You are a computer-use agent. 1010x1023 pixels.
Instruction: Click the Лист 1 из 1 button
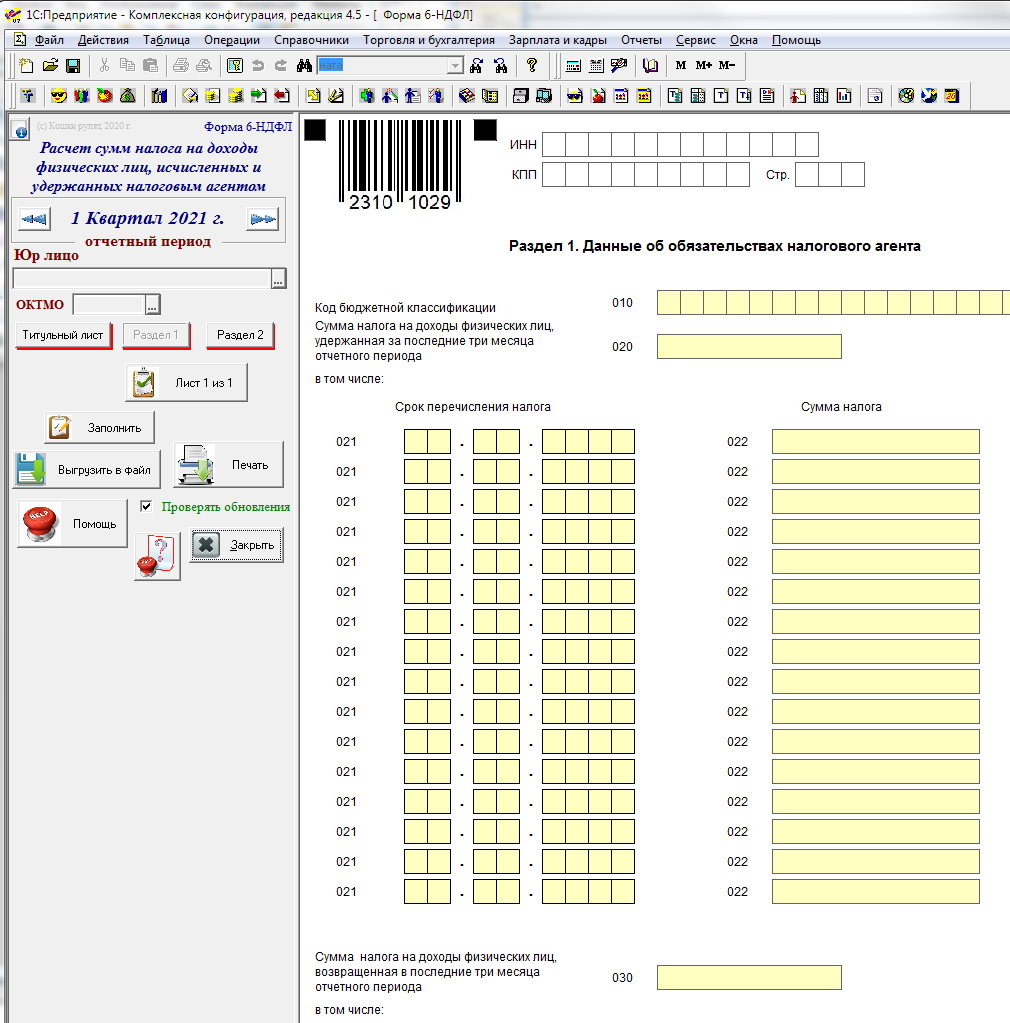187,383
